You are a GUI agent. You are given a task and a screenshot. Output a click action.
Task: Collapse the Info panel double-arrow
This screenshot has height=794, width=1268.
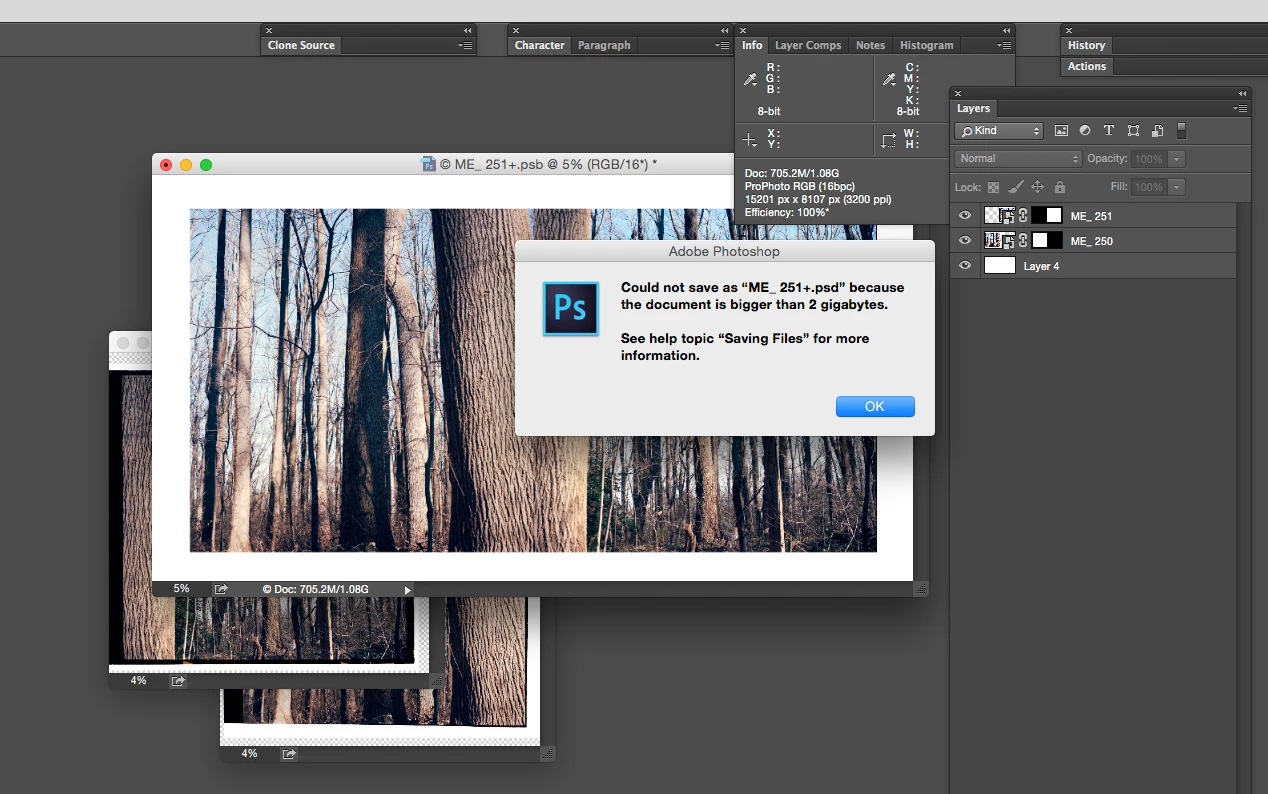click(1007, 31)
